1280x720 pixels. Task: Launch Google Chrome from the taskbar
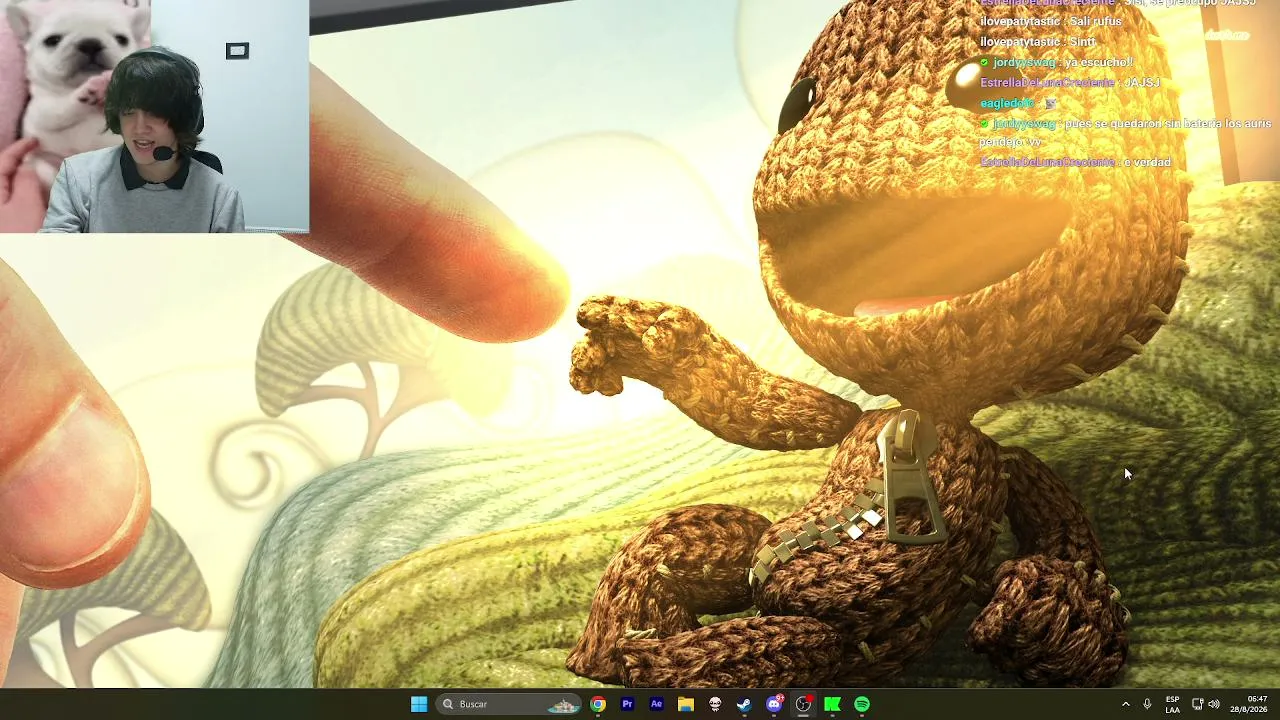(x=598, y=704)
